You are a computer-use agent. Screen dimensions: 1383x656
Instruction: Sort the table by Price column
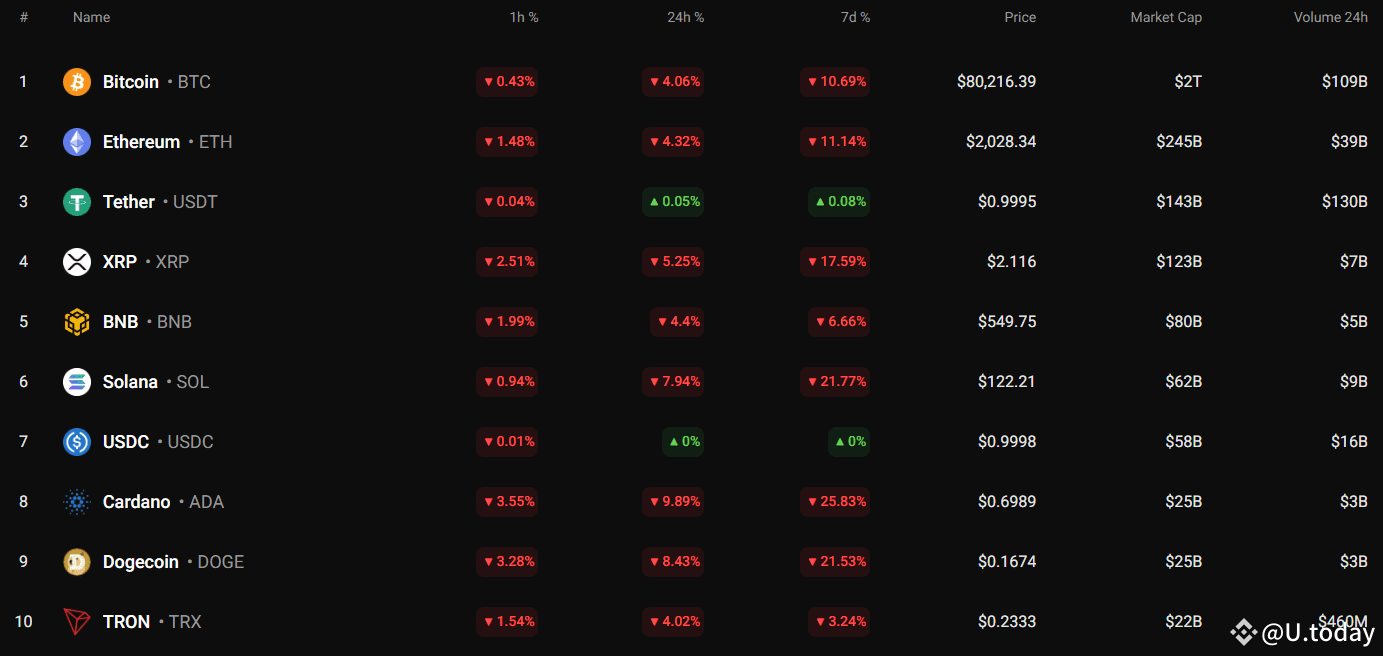coord(1020,17)
